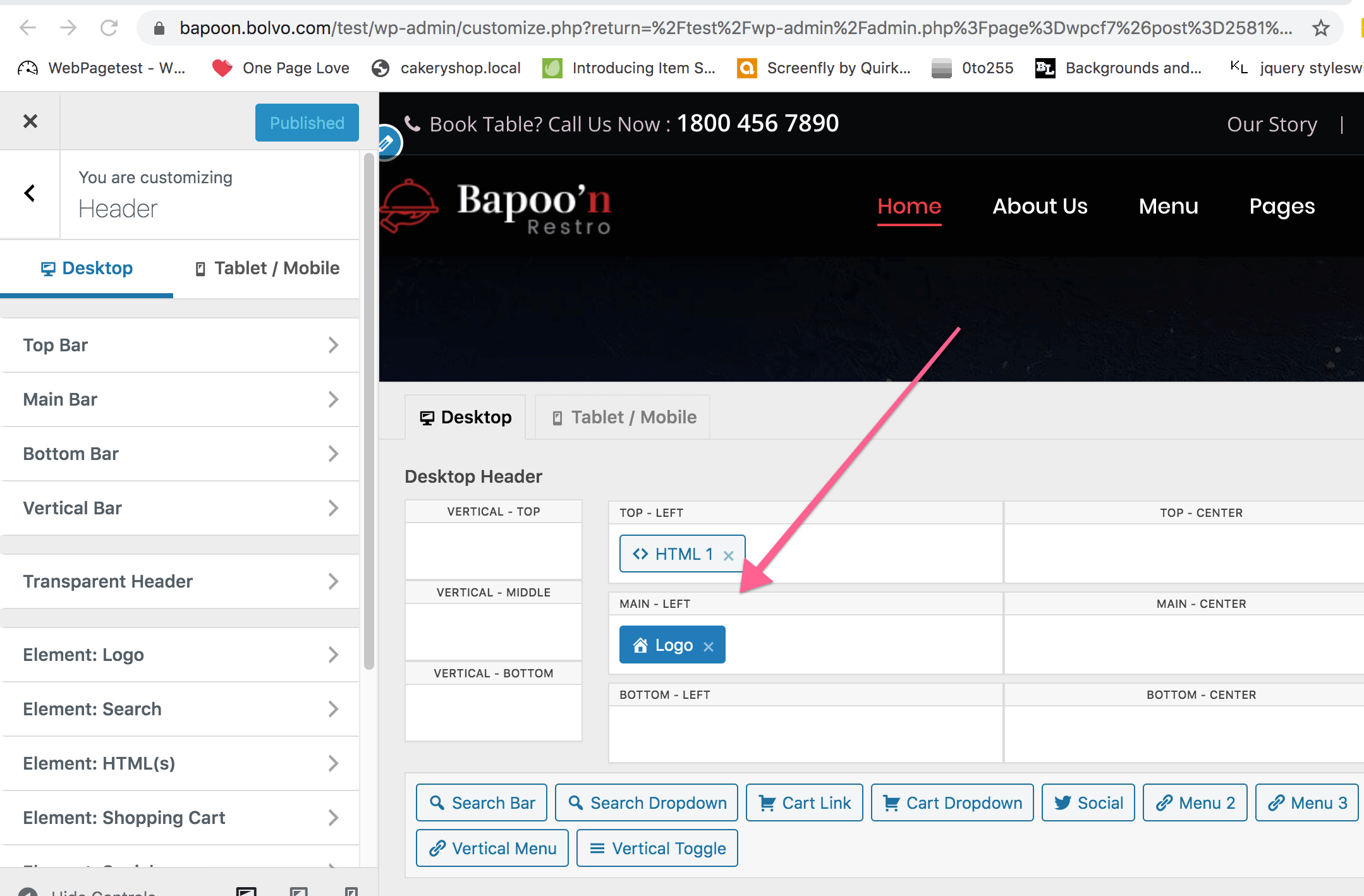Click the browser address bar
1364x896 pixels.
pos(733,28)
